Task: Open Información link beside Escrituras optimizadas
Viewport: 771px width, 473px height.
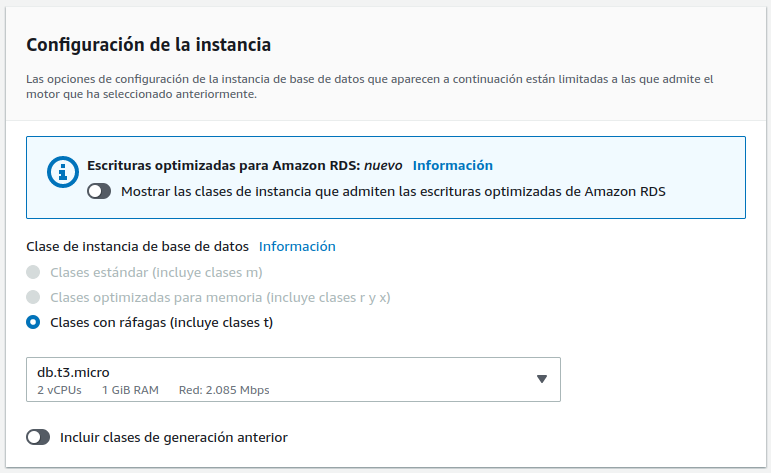Action: point(452,165)
